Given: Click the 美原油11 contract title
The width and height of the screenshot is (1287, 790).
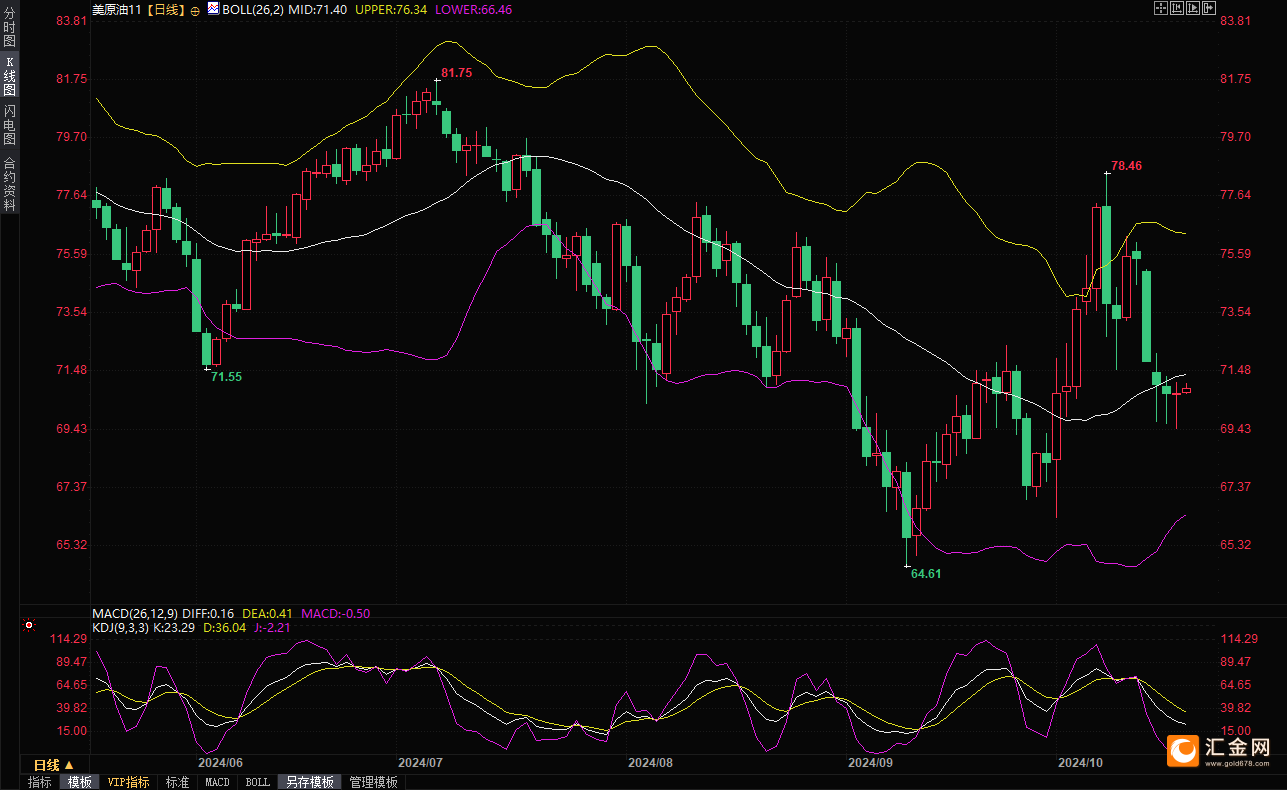Looking at the screenshot, I should click(117, 9).
